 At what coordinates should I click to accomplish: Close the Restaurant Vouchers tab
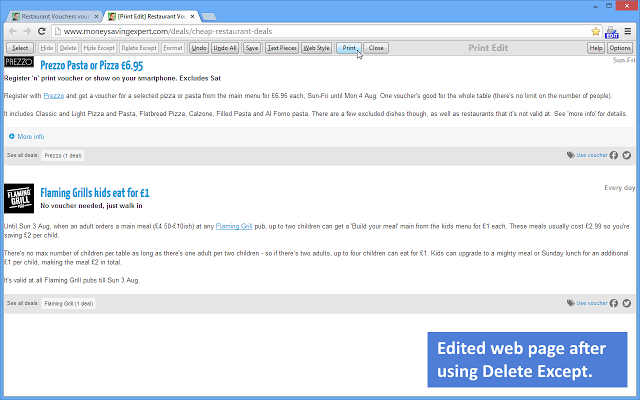pos(96,16)
